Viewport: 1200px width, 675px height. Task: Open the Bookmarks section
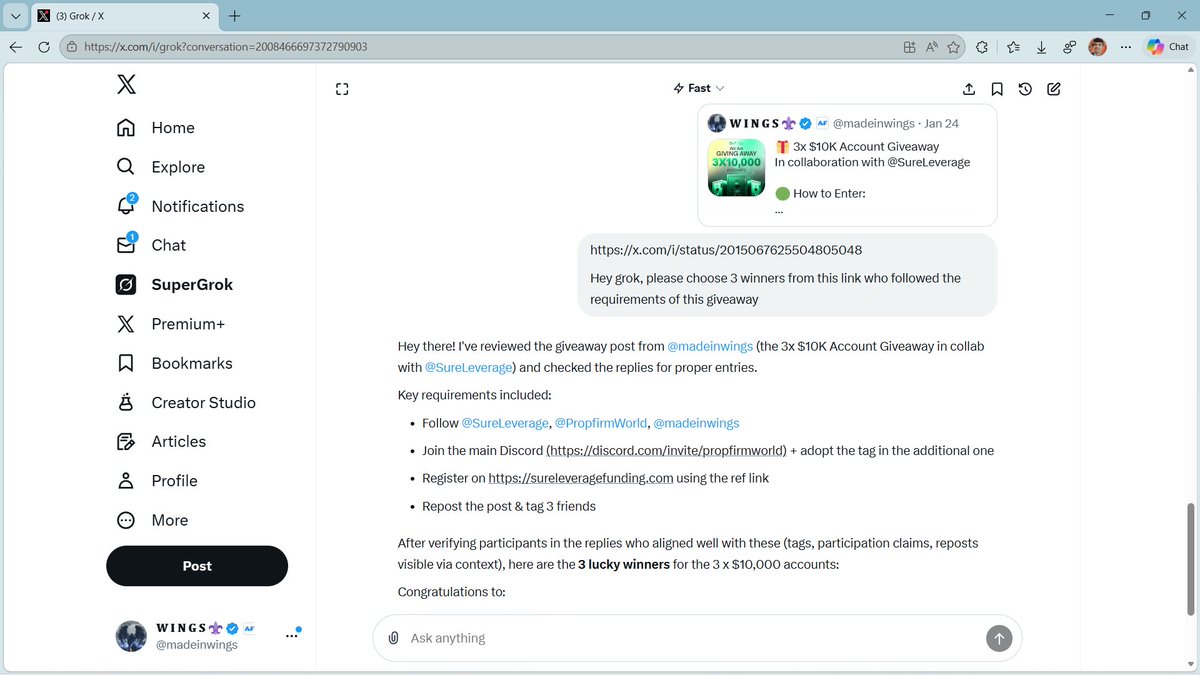coord(189,363)
